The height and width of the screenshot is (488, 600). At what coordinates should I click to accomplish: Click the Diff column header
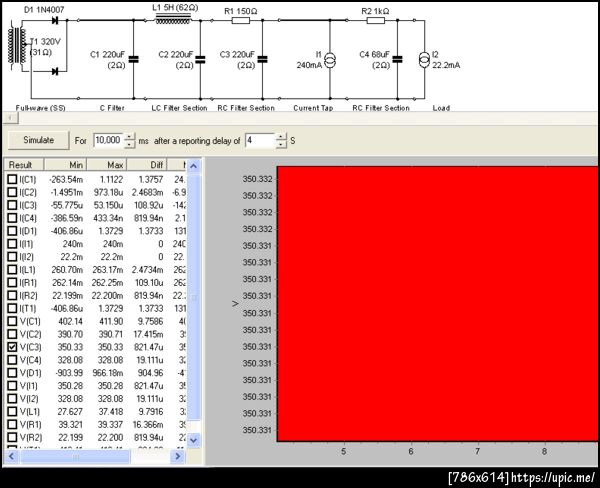coord(147,165)
